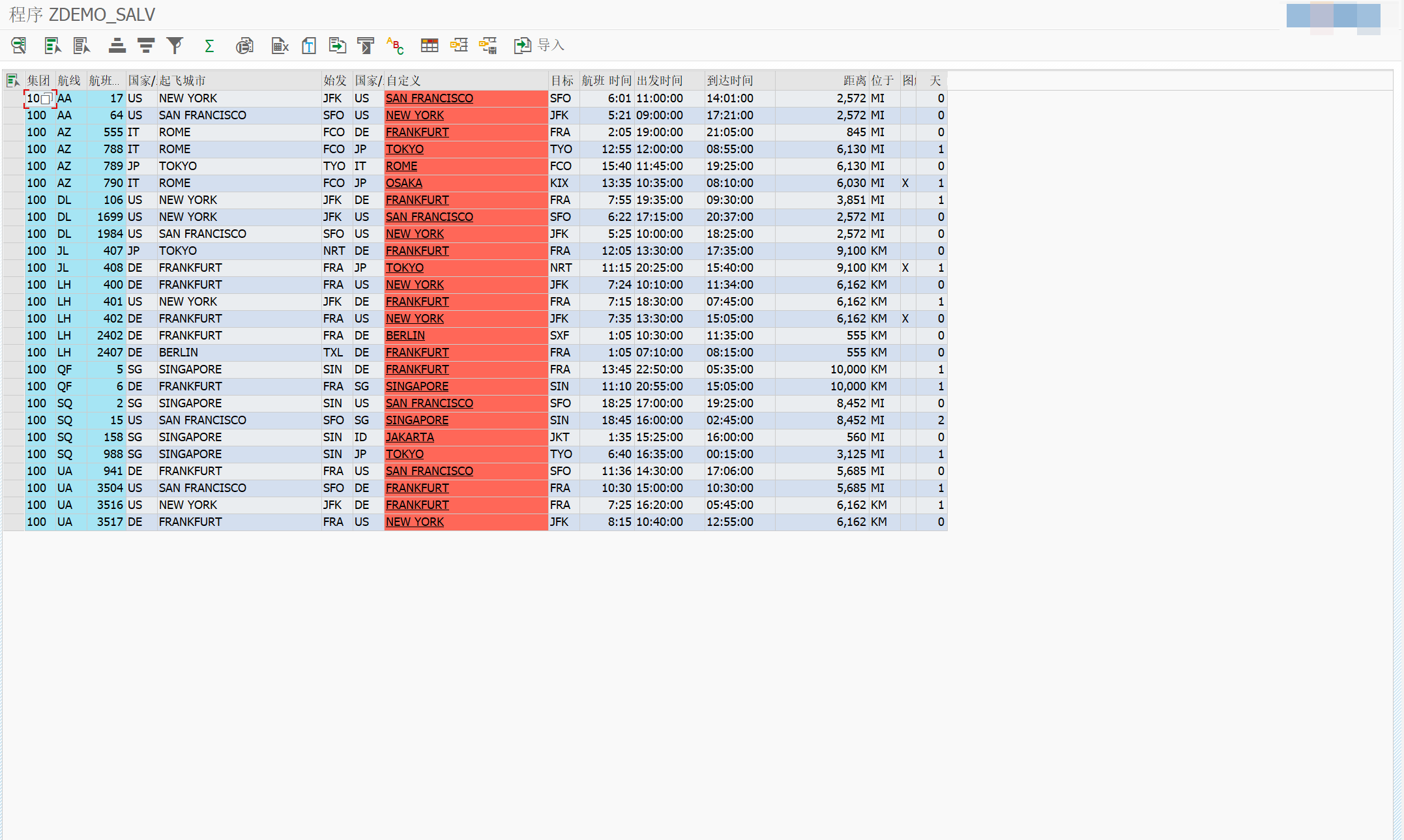Image resolution: width=1404 pixels, height=840 pixels.
Task: Open the ABC analysis icon
Action: pyautogui.click(x=395, y=45)
